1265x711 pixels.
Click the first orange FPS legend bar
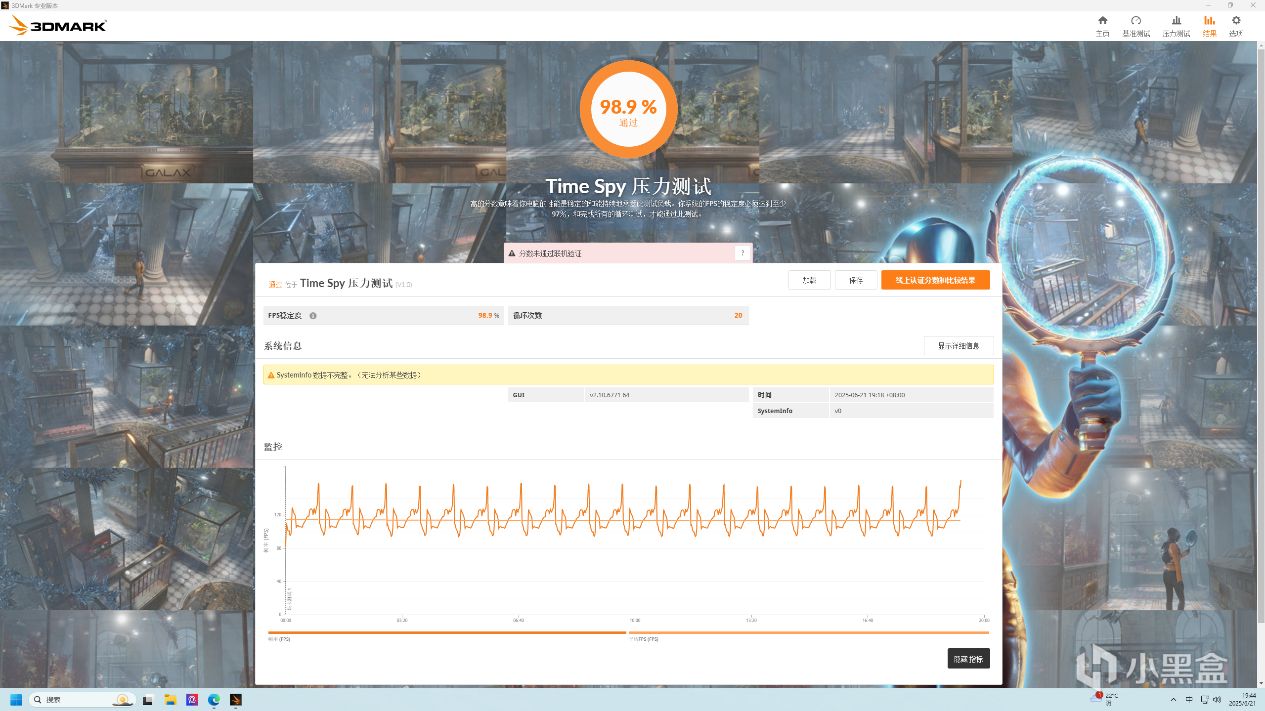(x=447, y=632)
